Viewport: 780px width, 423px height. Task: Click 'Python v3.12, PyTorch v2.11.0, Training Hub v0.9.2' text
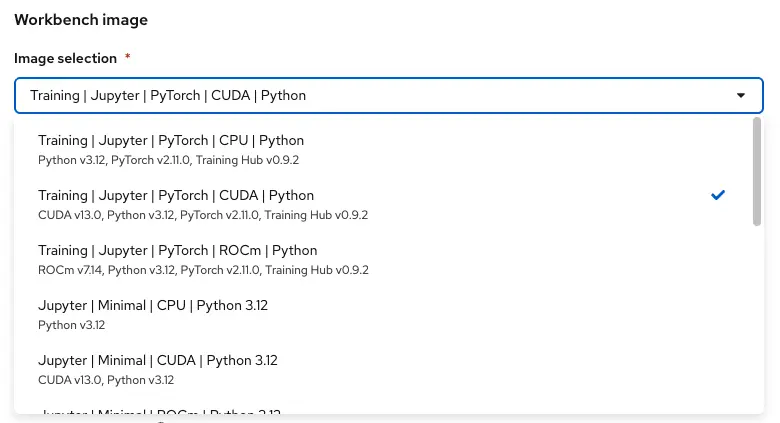coord(169,160)
